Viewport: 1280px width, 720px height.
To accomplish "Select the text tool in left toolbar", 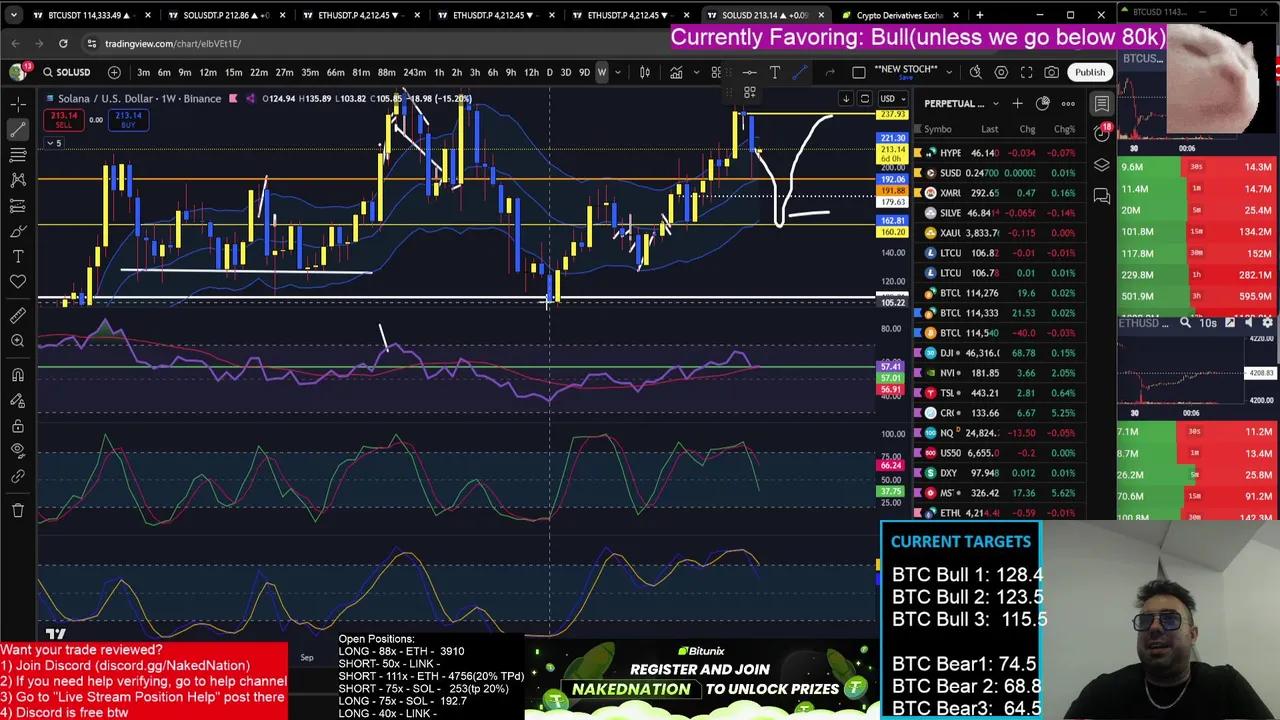I will point(18,257).
